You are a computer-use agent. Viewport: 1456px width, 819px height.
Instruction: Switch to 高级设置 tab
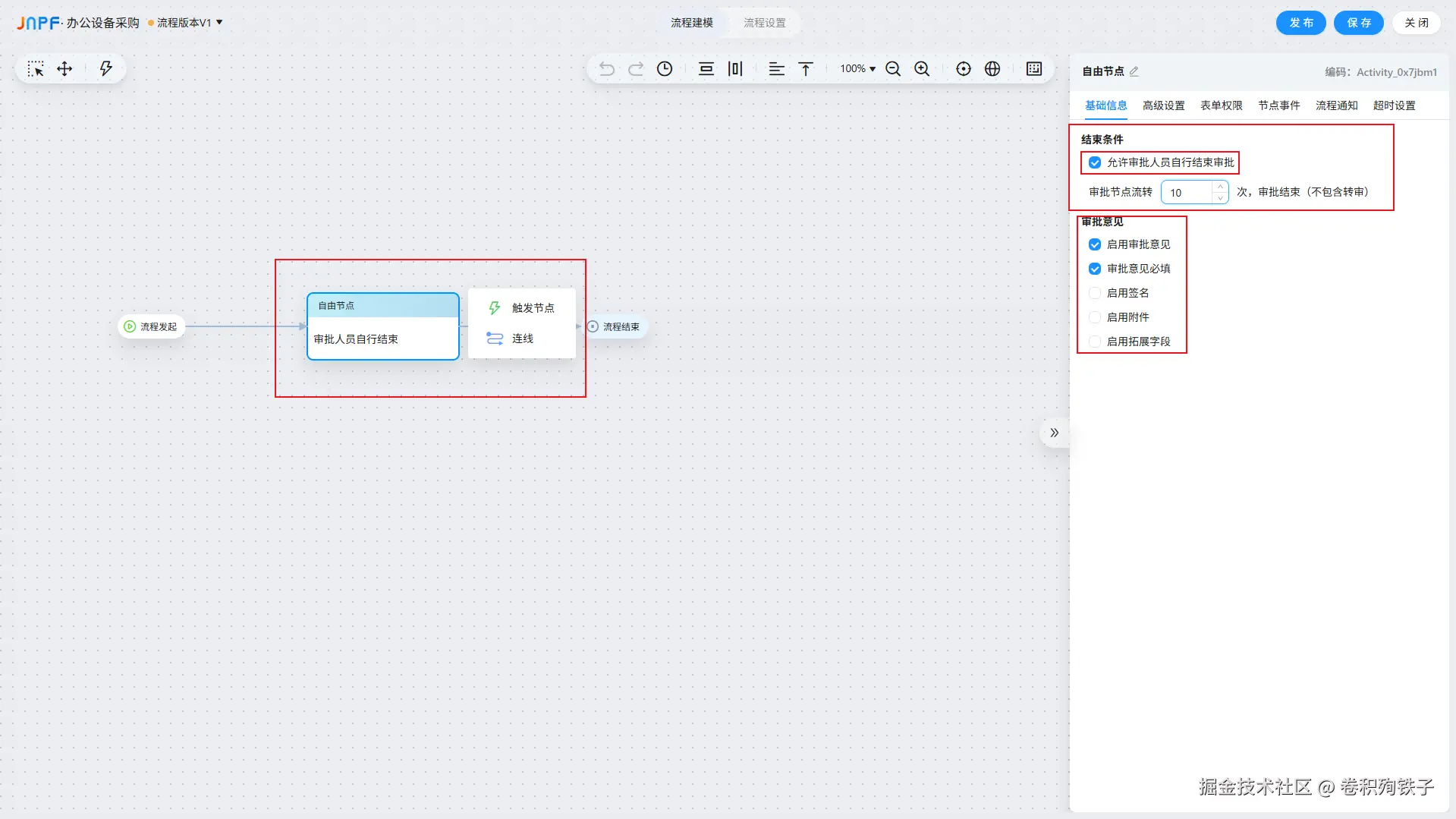tap(1163, 106)
